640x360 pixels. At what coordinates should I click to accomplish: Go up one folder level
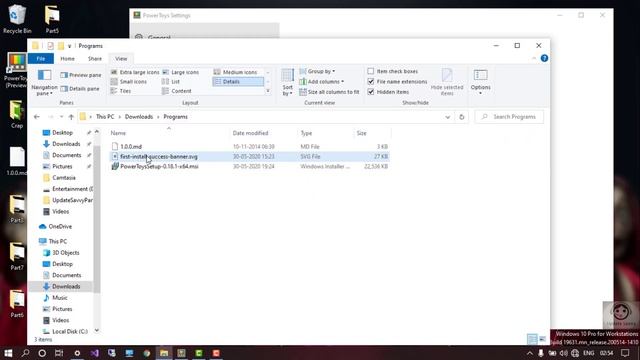click(71, 117)
